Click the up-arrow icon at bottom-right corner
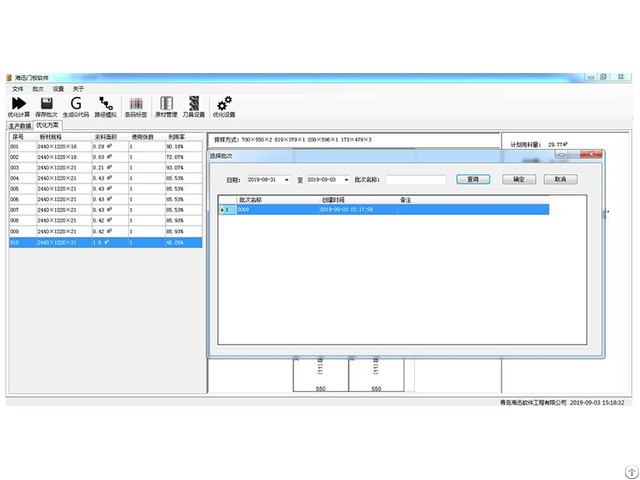This screenshot has height=480, width=640. pos(632,472)
